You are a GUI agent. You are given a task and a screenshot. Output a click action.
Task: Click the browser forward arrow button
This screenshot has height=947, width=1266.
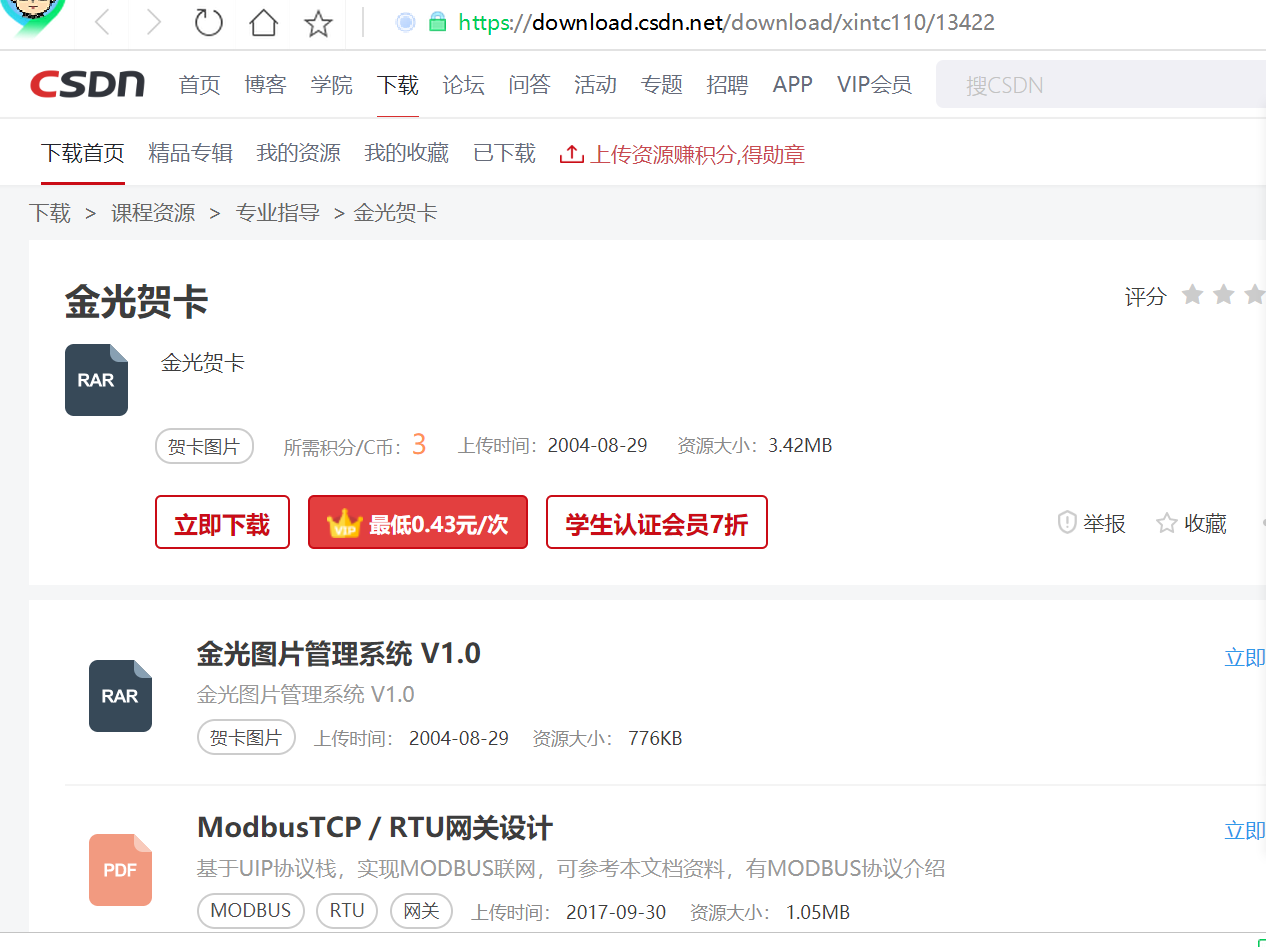click(153, 22)
